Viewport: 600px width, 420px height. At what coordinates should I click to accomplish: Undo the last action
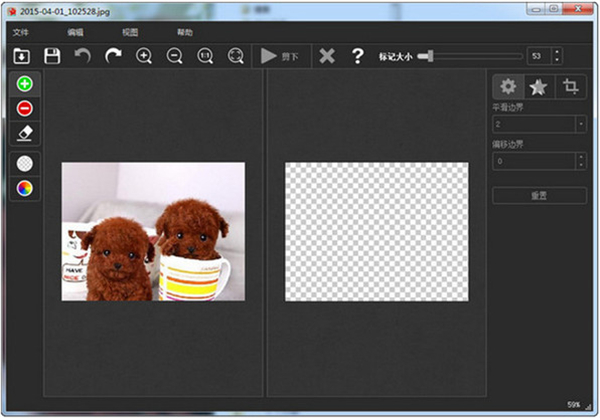coord(83,57)
